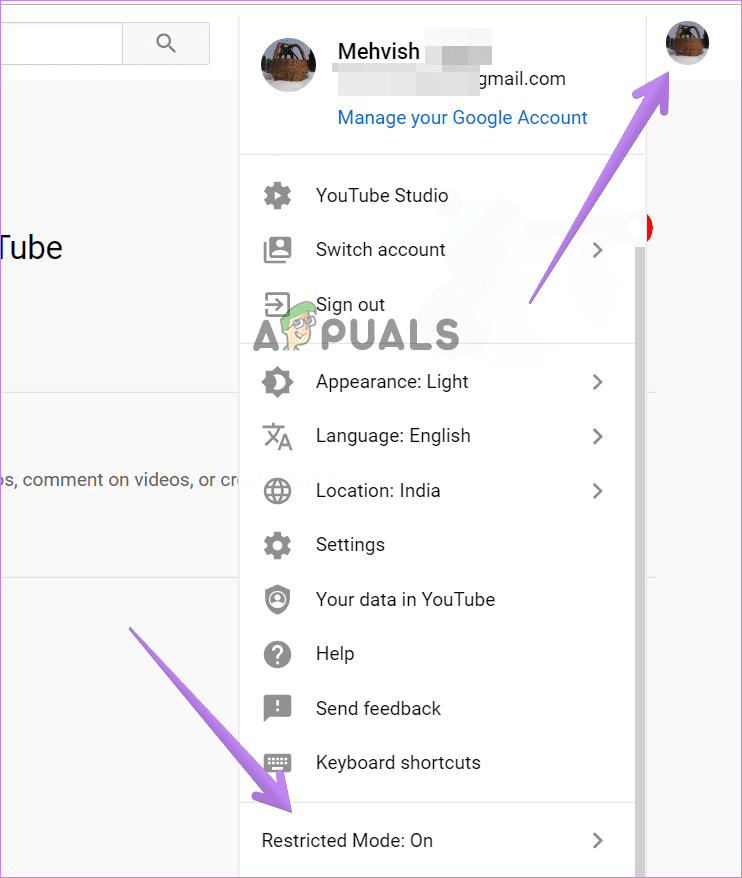Click the search magnifier button
Screen dimensions: 742x878
click(x=166, y=44)
